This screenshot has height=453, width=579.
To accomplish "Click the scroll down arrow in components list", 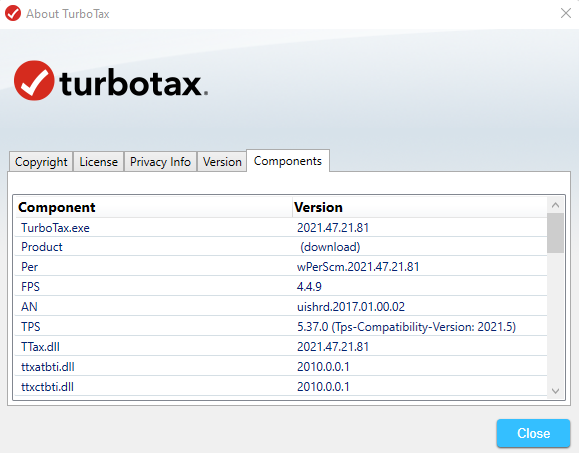I will click(x=555, y=391).
